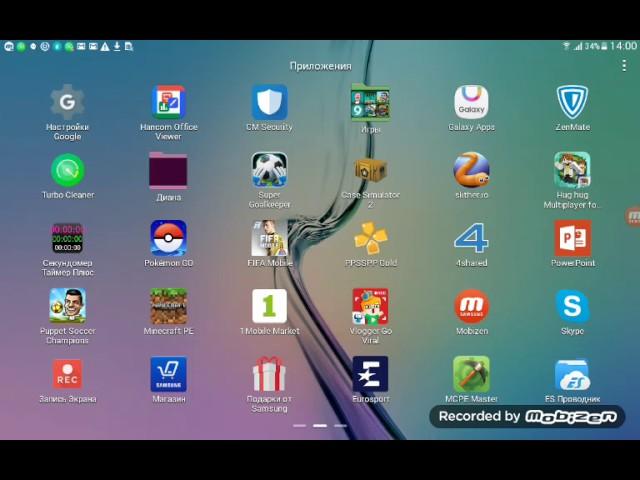Open the three-dot overflow menu
The height and width of the screenshot is (480, 640).
[624, 65]
